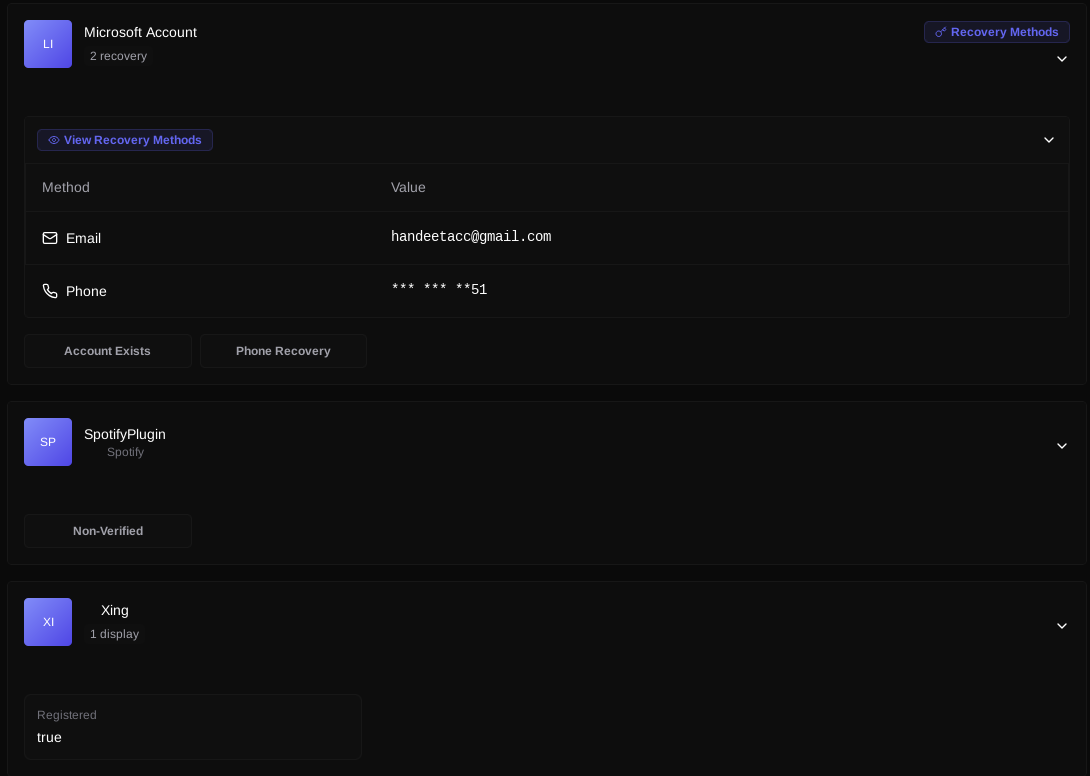Click the key icon in Recovery Methods badge
Image resolution: width=1090 pixels, height=776 pixels.
click(x=940, y=32)
